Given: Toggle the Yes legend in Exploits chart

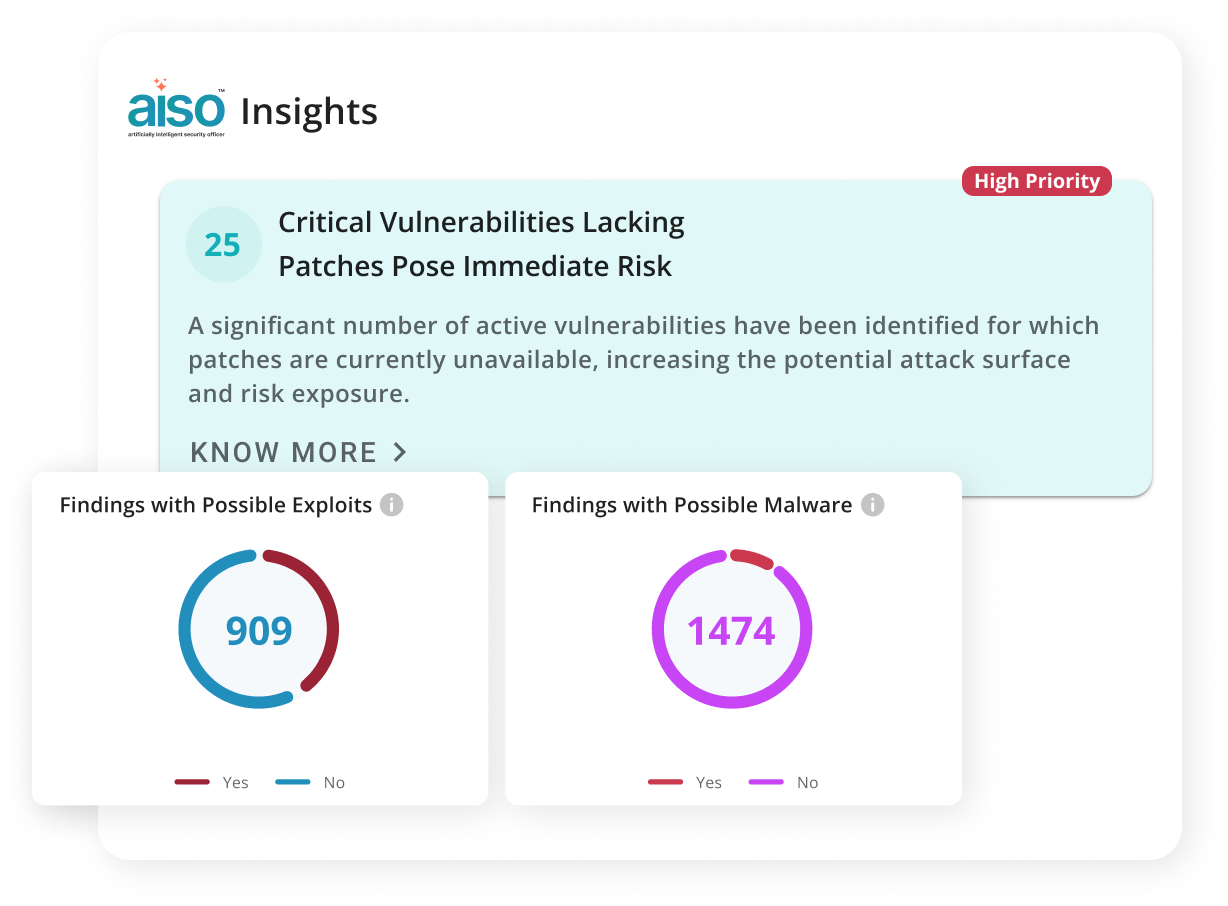Looking at the screenshot, I should click(211, 782).
